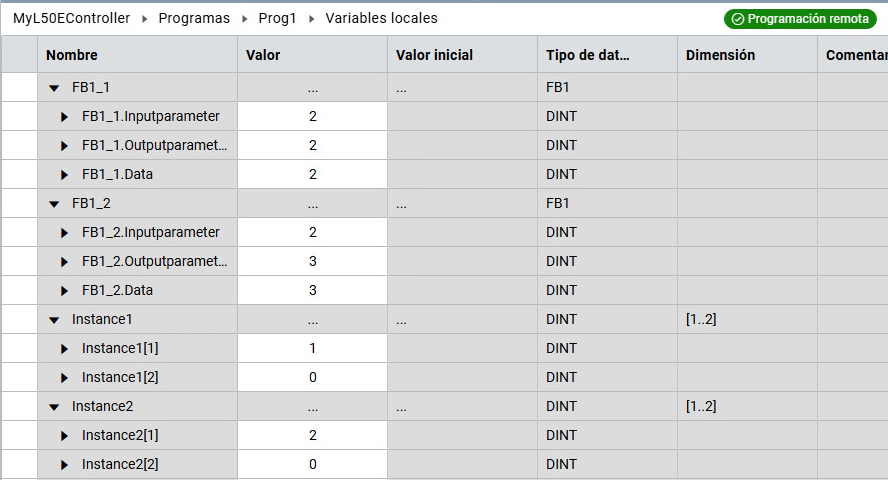
Task: Select the Instance2[1] row name
Action: [120, 436]
